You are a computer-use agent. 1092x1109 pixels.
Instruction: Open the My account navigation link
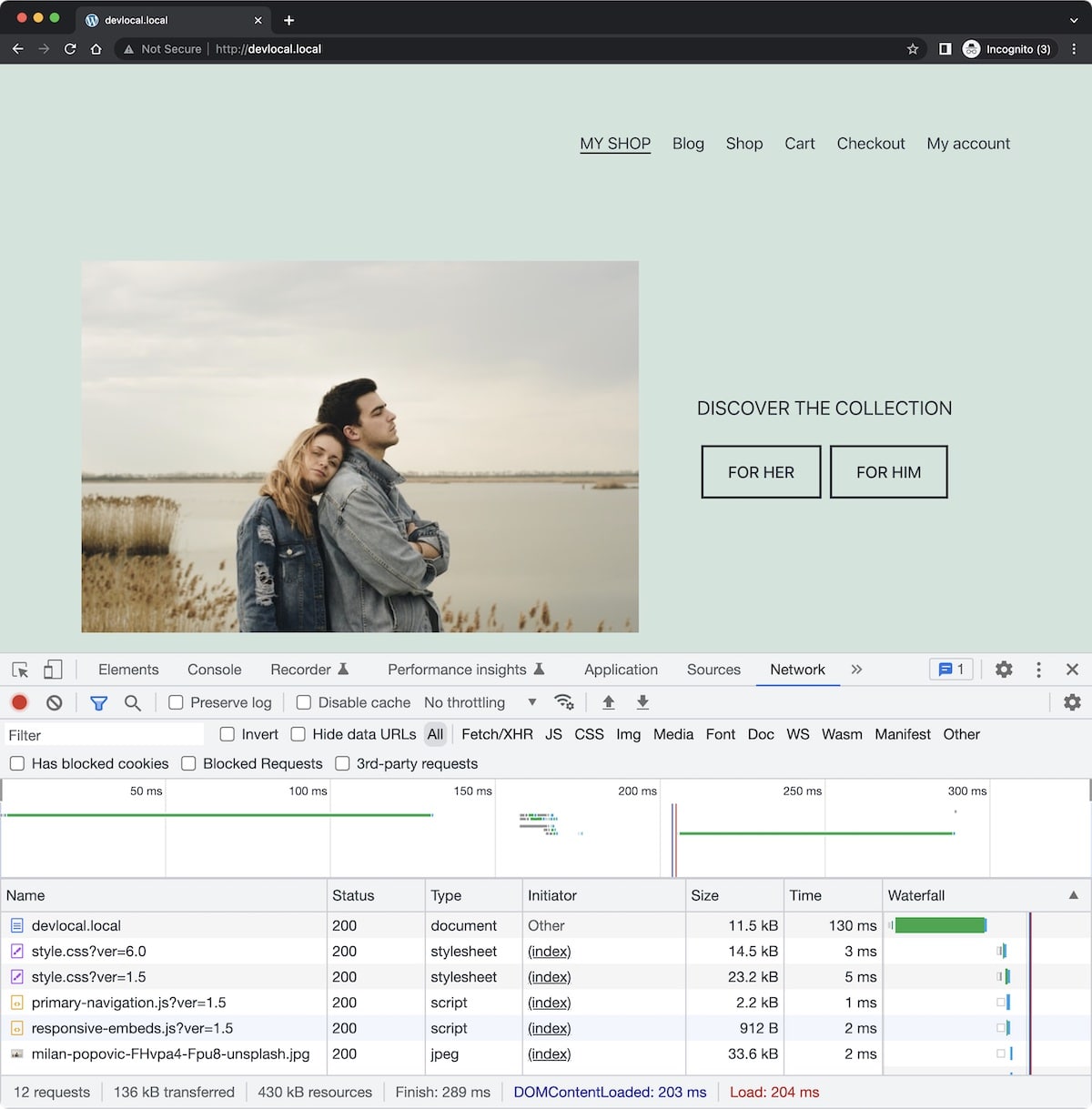click(x=968, y=144)
